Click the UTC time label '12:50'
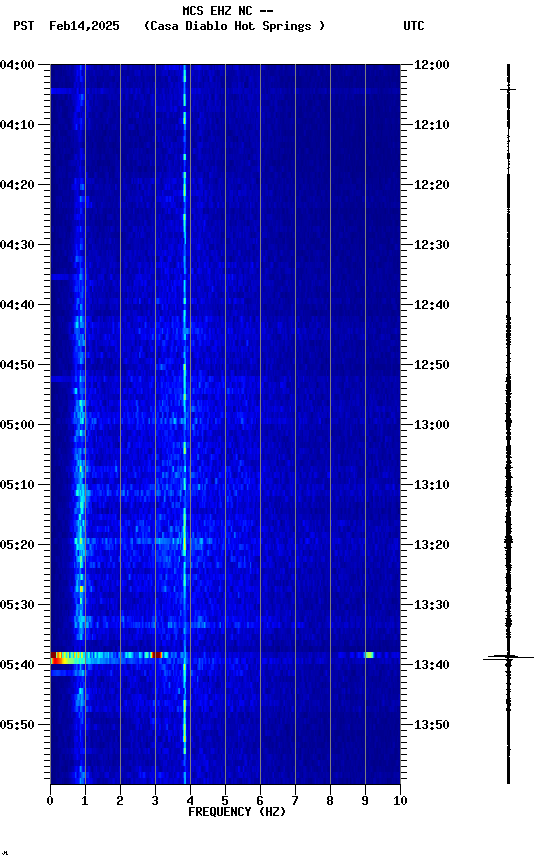The width and height of the screenshot is (552, 864). pos(432,365)
